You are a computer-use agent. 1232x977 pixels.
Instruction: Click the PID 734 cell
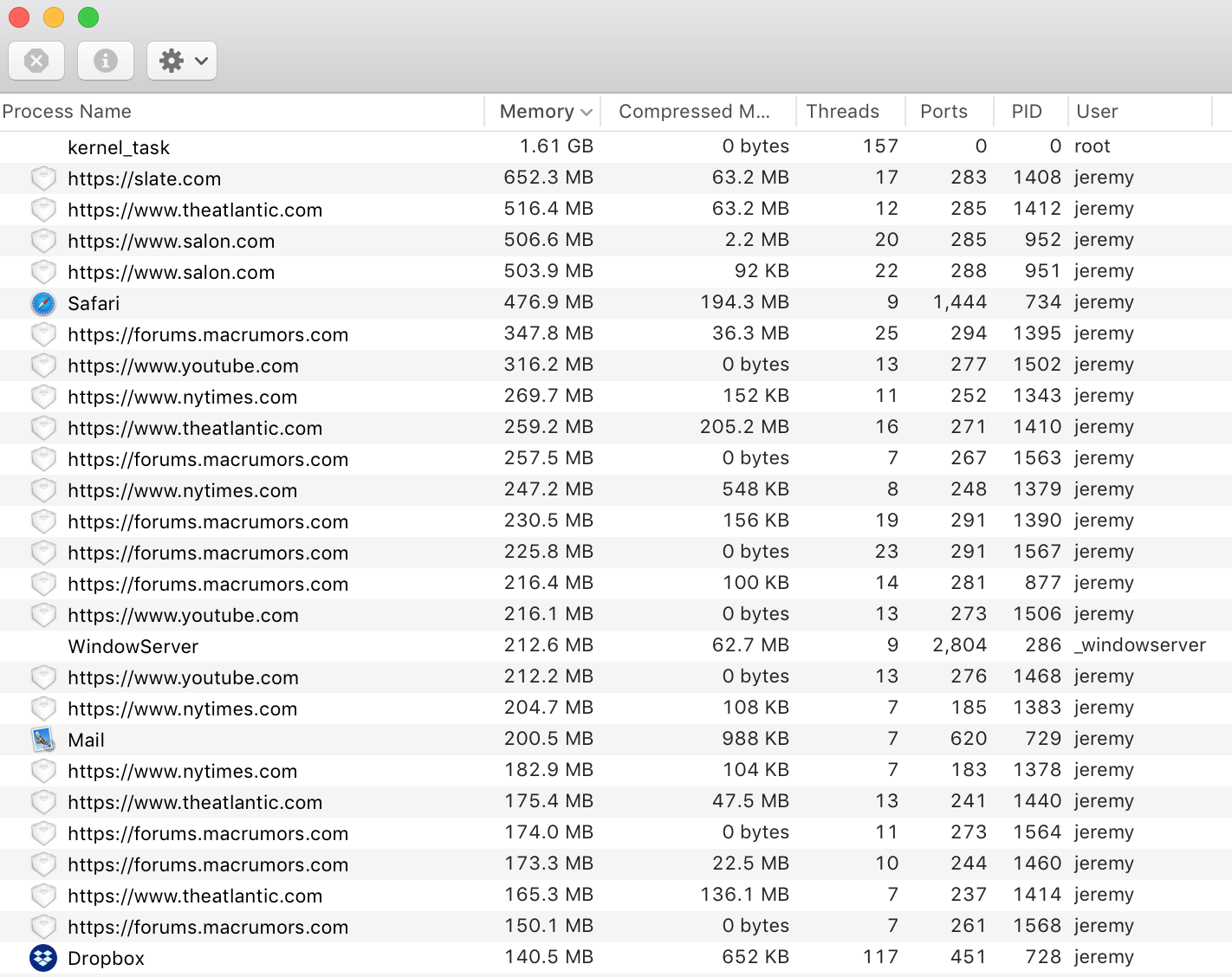[1043, 301]
